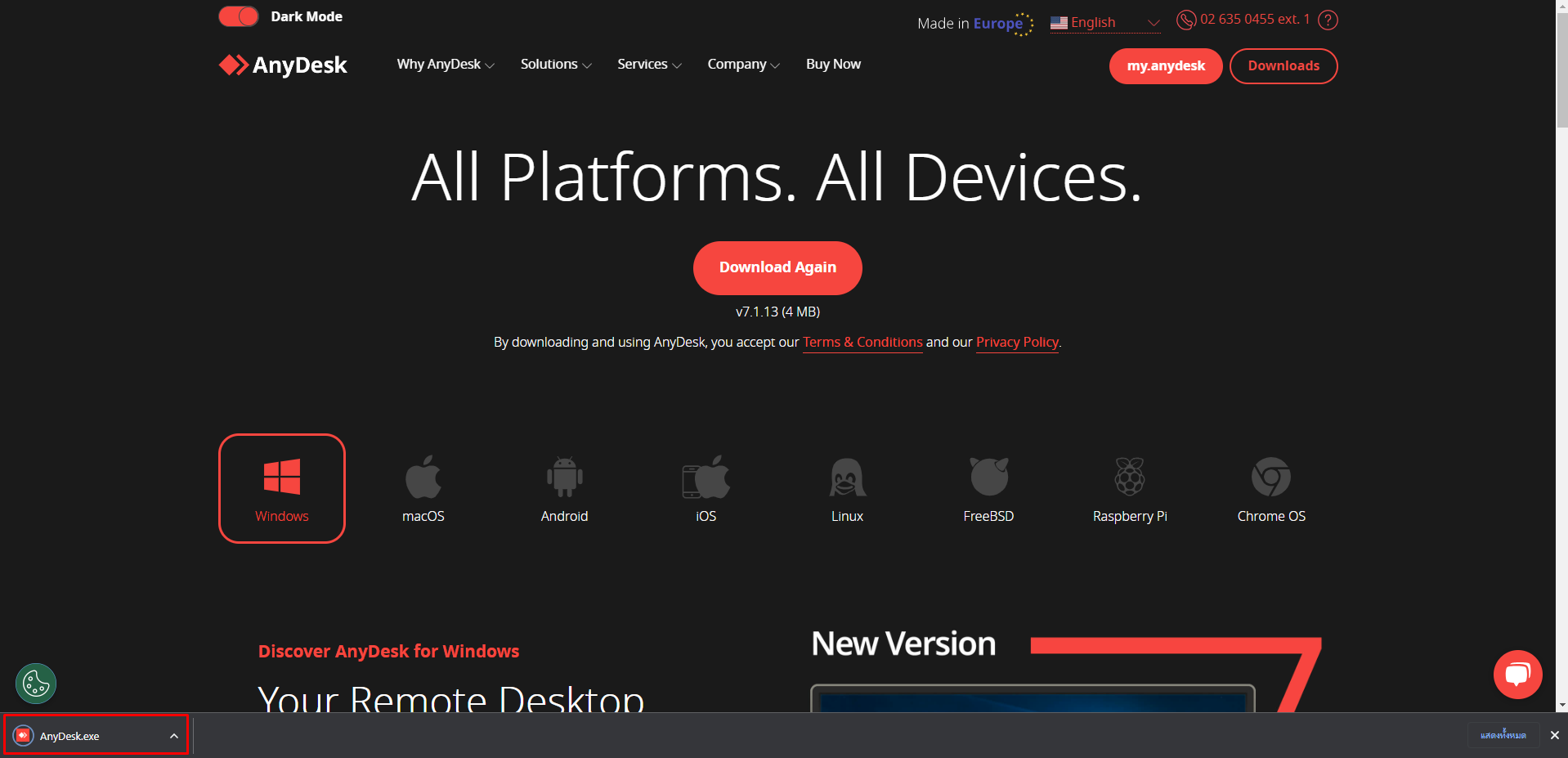
Task: Click the Made in Europe badge
Action: click(x=975, y=23)
